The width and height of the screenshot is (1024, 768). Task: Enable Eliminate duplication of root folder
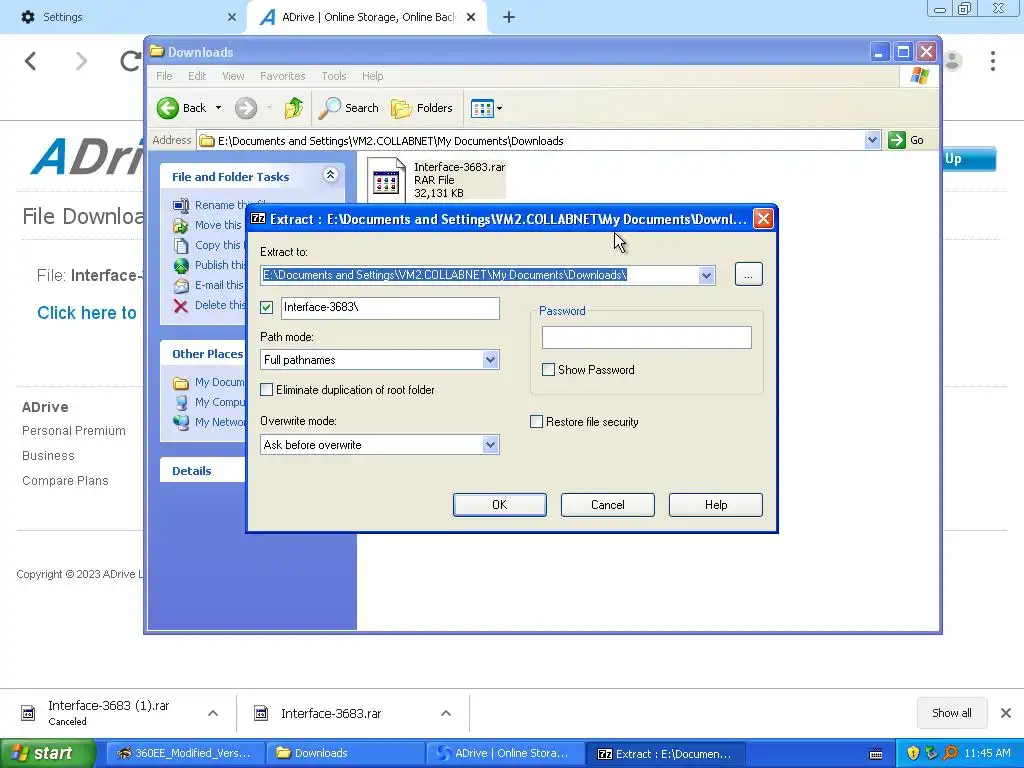pyautogui.click(x=266, y=390)
